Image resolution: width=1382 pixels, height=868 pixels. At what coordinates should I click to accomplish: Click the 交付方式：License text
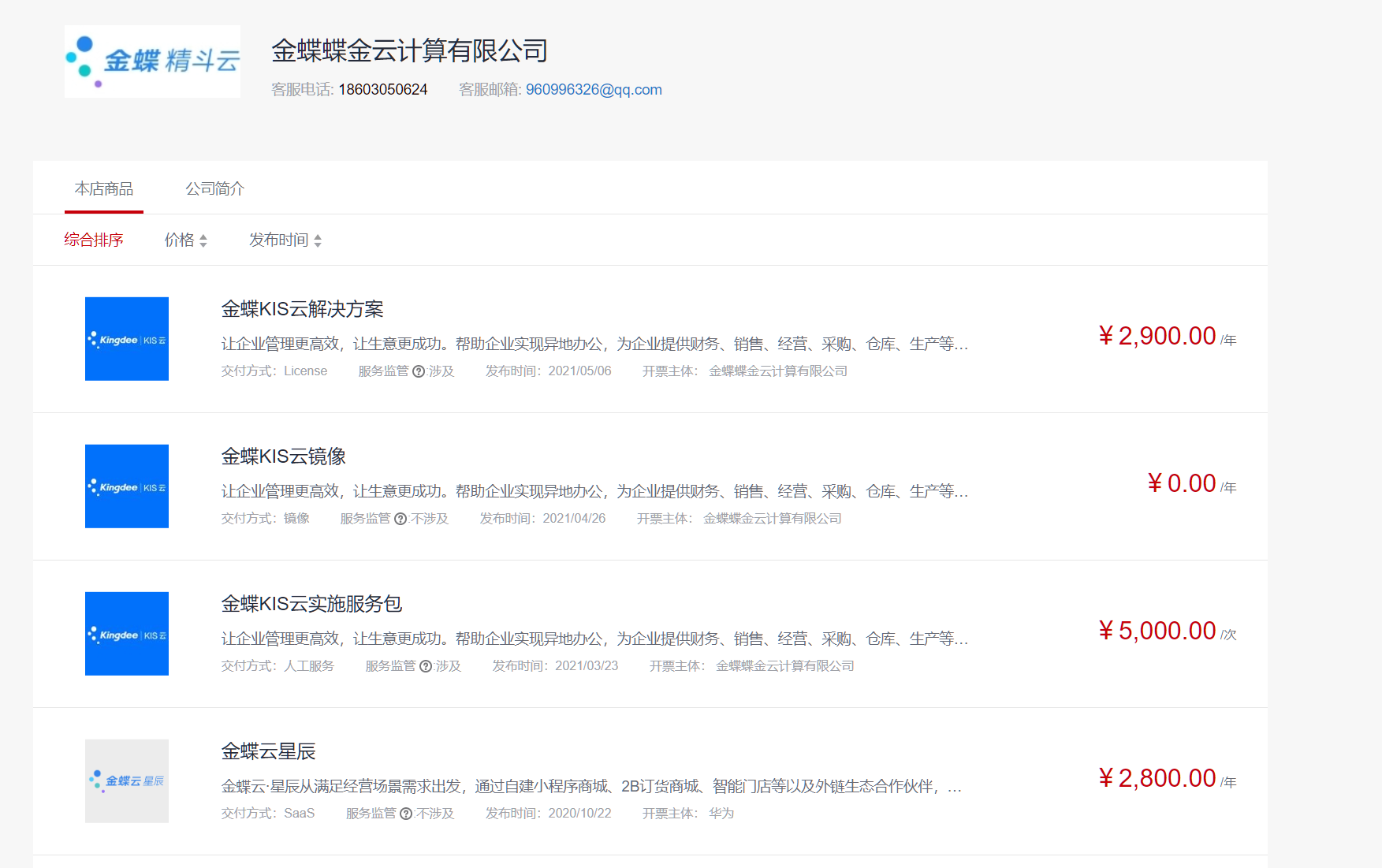(274, 371)
